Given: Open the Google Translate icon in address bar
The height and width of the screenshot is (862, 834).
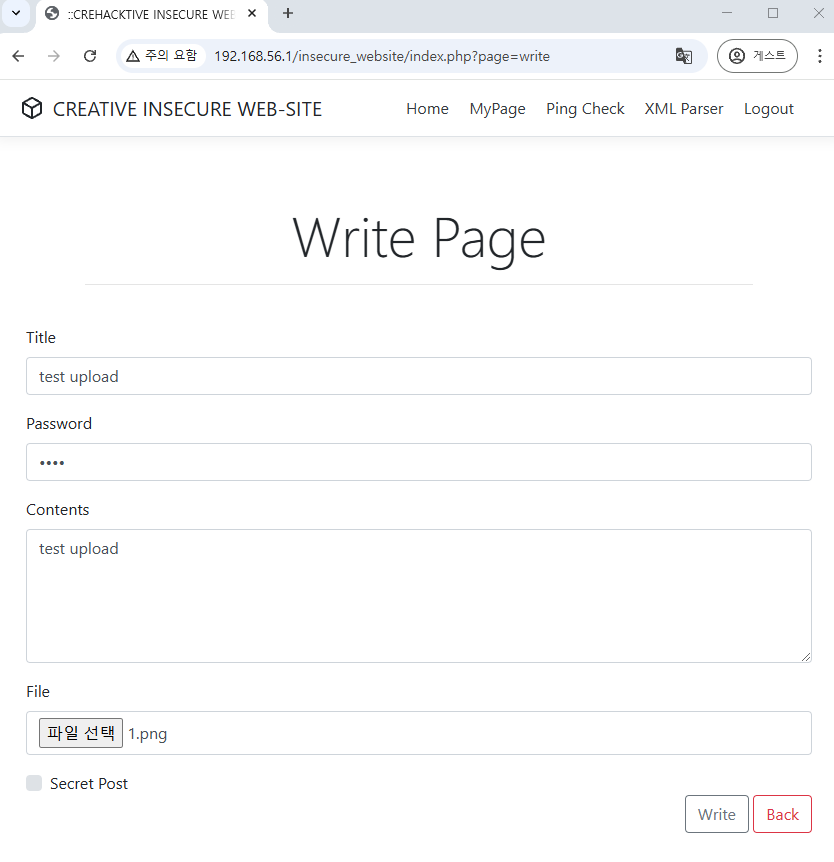Looking at the screenshot, I should tap(683, 56).
